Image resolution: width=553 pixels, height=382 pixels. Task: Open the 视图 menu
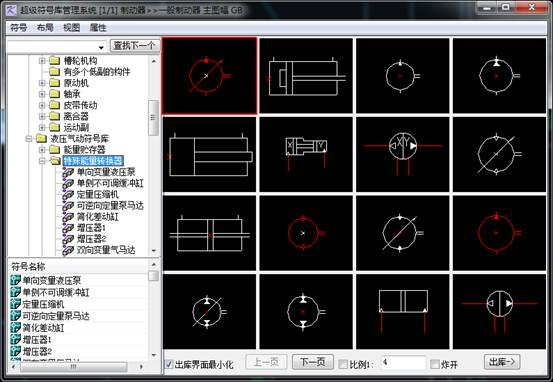click(72, 28)
